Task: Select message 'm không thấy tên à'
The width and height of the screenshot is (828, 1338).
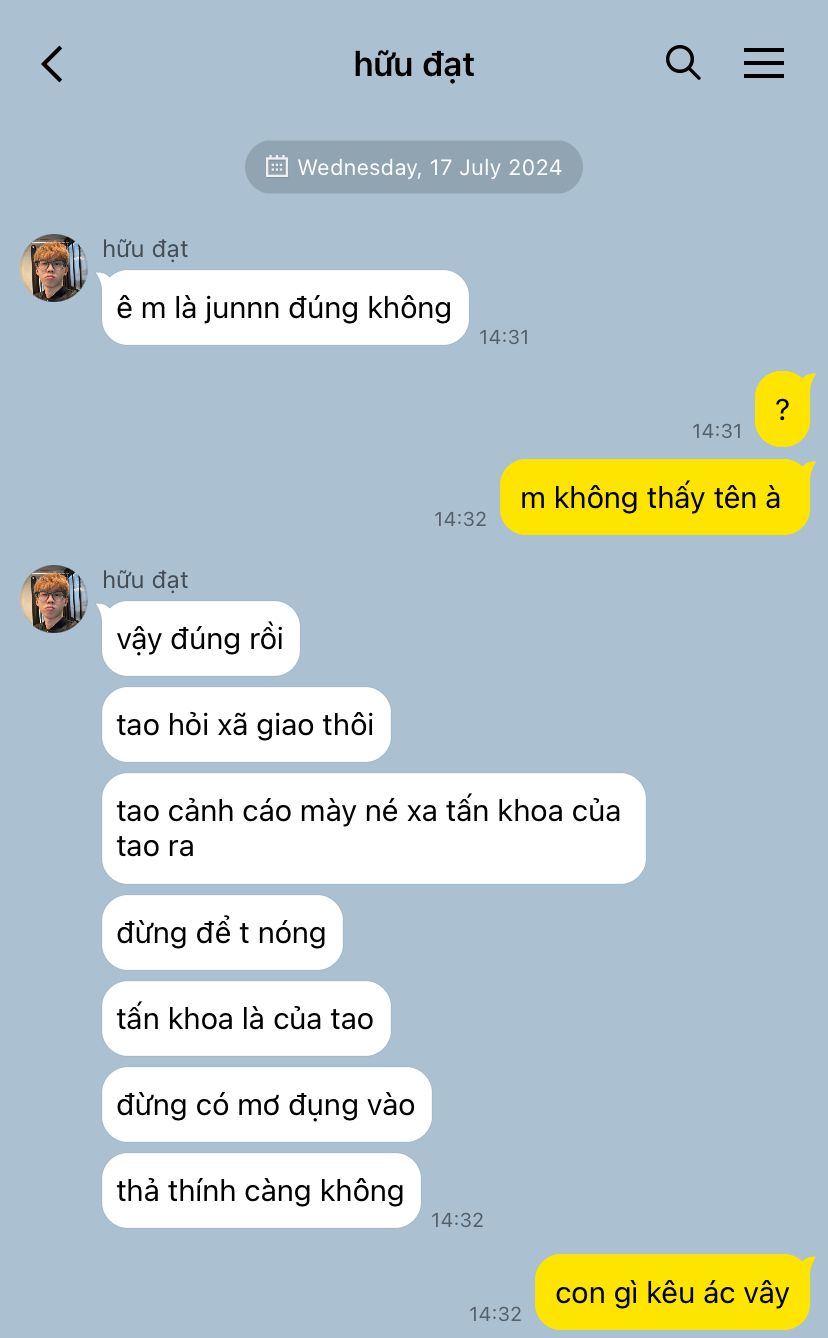Action: pos(654,497)
